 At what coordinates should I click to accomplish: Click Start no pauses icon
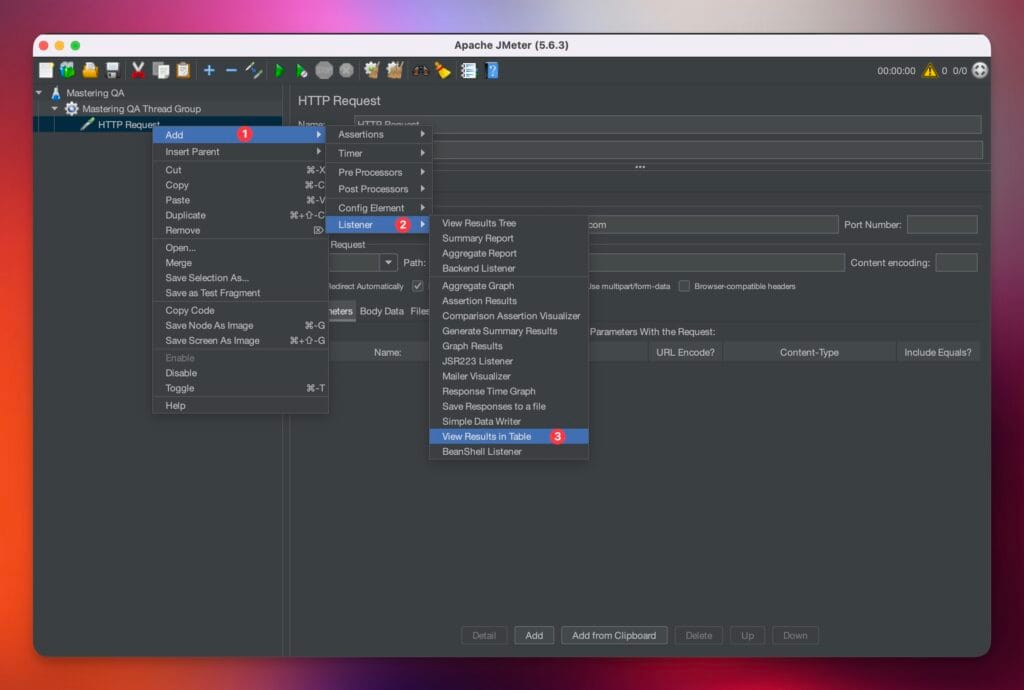click(x=301, y=71)
